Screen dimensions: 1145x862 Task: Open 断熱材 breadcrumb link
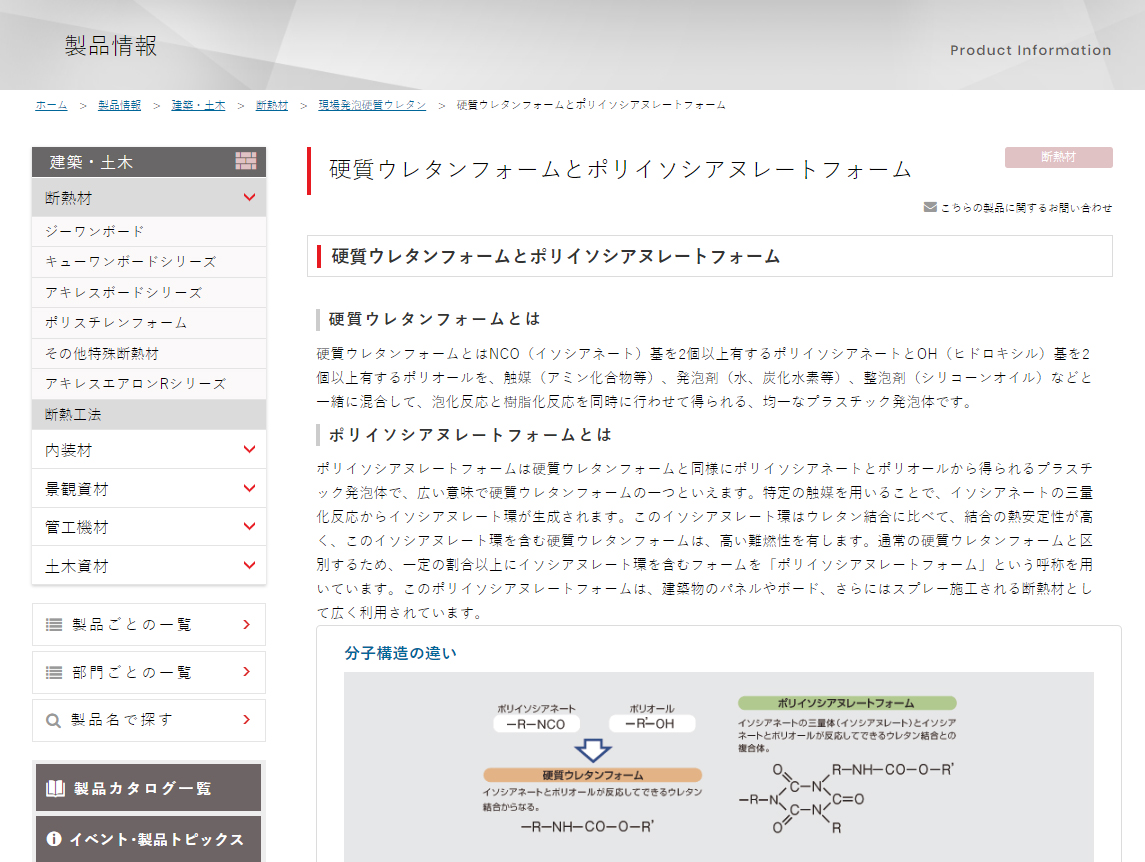click(272, 105)
